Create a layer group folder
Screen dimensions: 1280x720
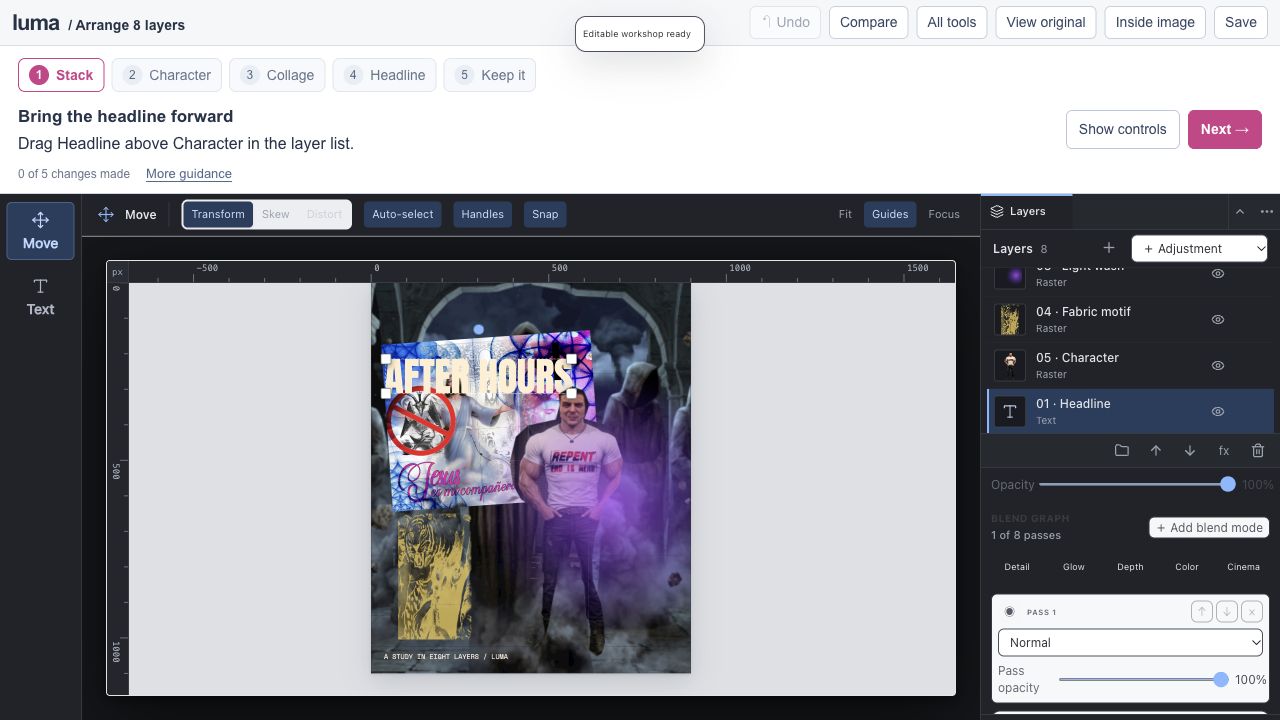(x=1122, y=451)
